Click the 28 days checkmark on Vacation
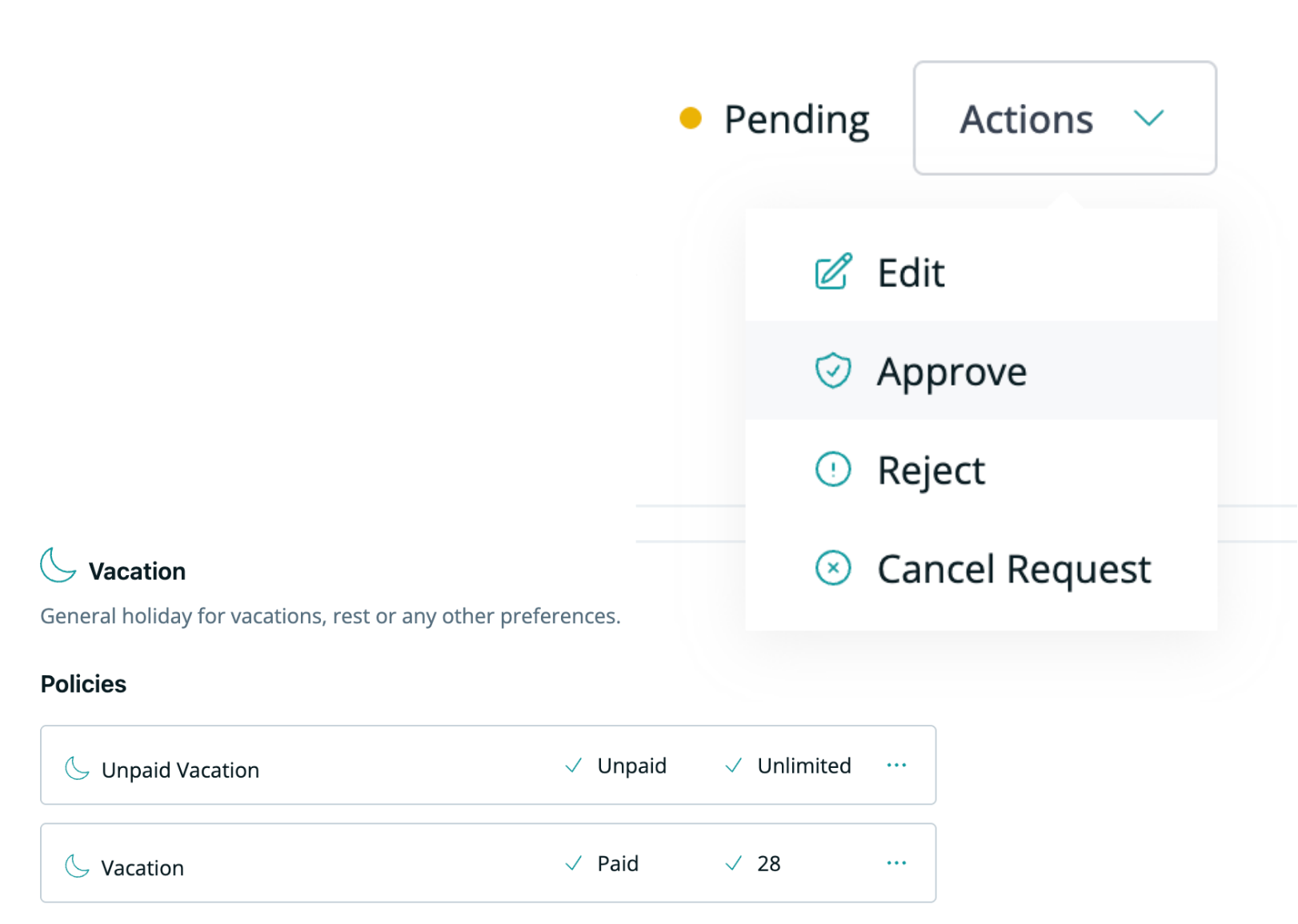Viewport: 1298px width, 924px height. (x=733, y=863)
